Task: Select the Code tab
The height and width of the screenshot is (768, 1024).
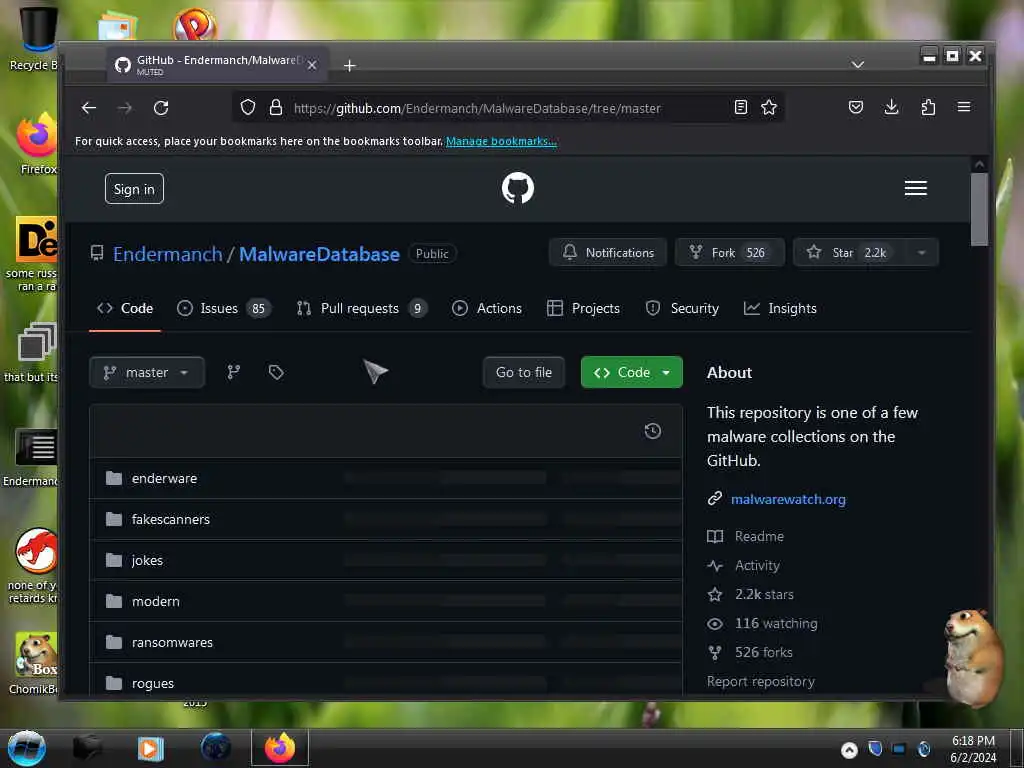Action: point(125,308)
